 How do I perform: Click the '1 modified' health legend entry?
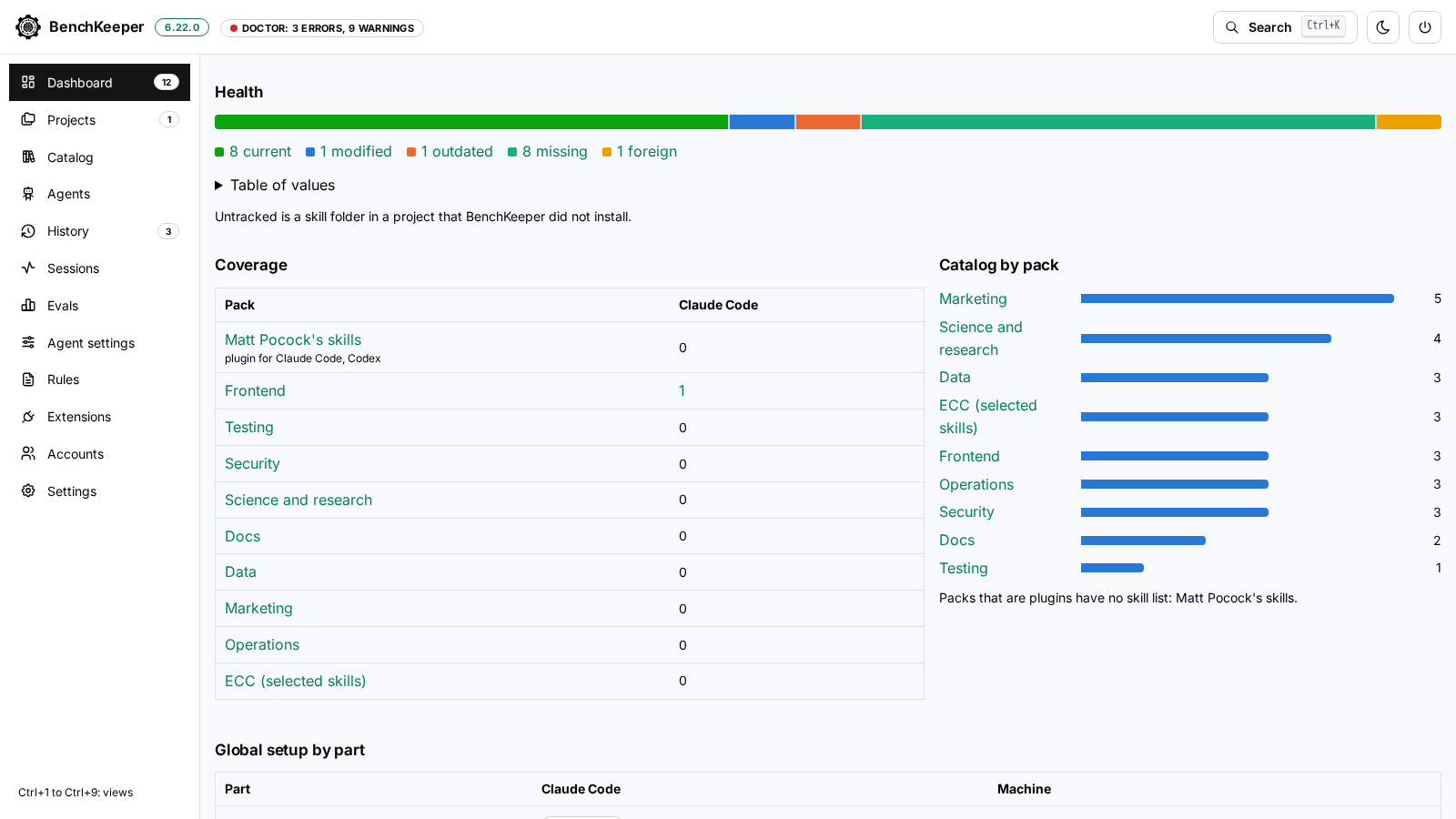tap(349, 151)
